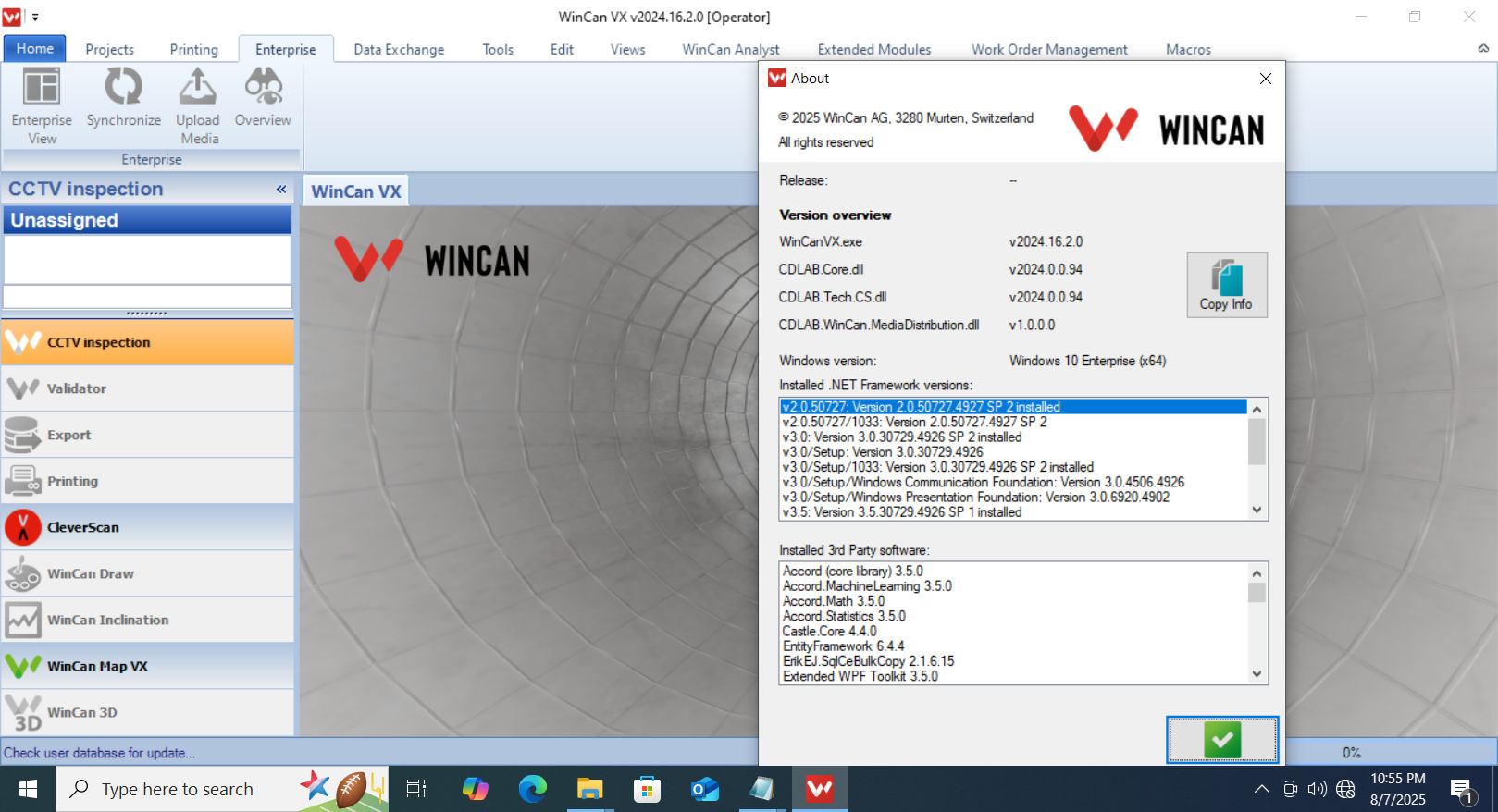Open the Views ribbon tab
The height and width of the screenshot is (812, 1498).
point(627,49)
